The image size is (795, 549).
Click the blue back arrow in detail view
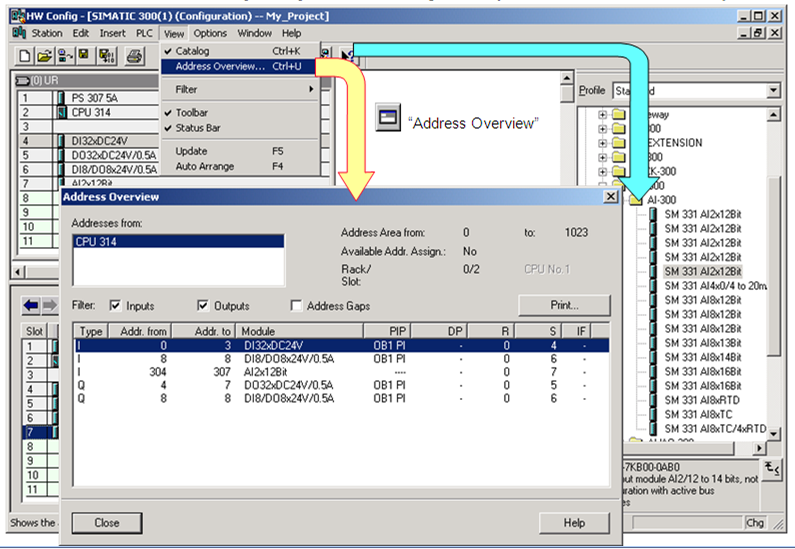tap(31, 305)
